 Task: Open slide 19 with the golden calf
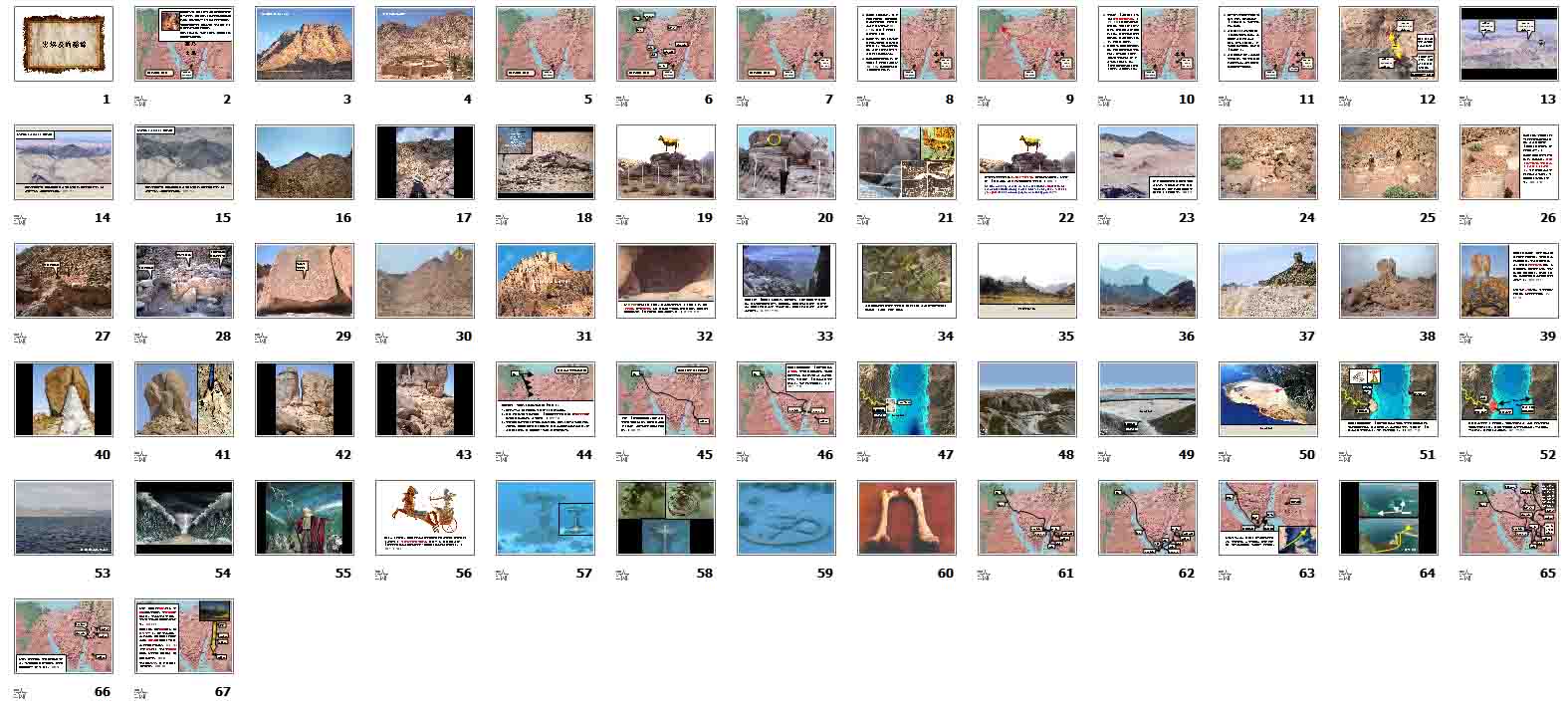click(666, 162)
